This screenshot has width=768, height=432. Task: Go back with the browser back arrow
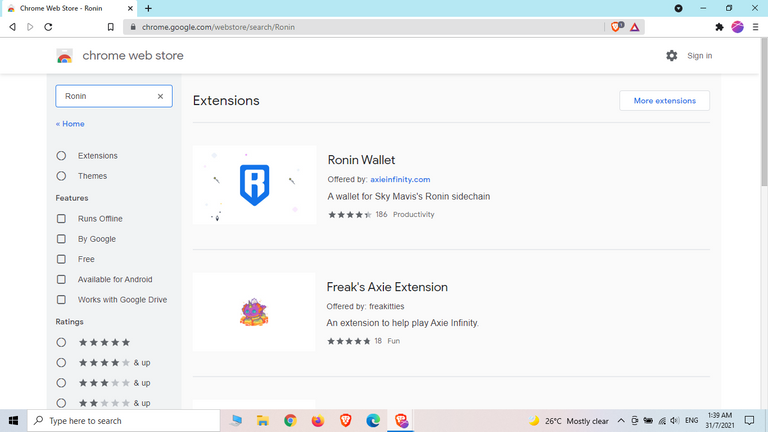13,27
